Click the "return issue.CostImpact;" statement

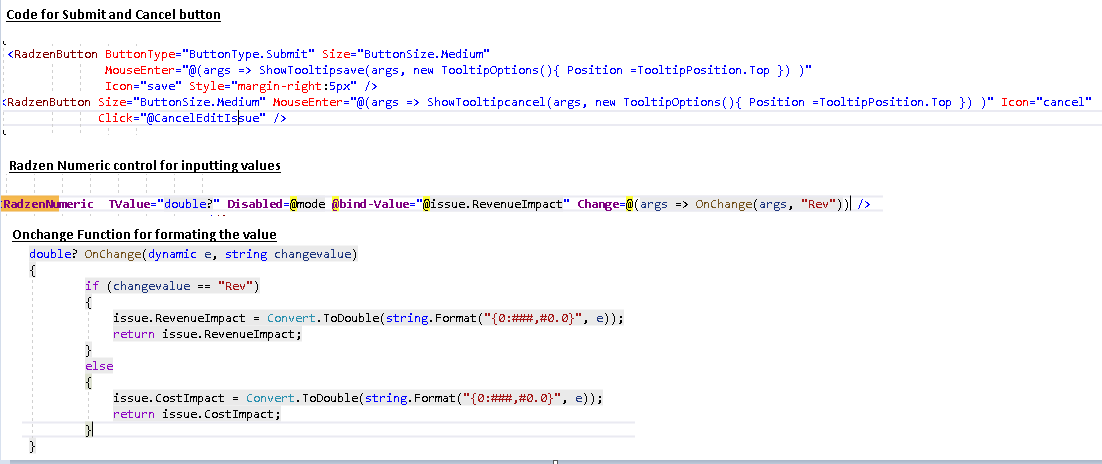pyautogui.click(x=197, y=415)
